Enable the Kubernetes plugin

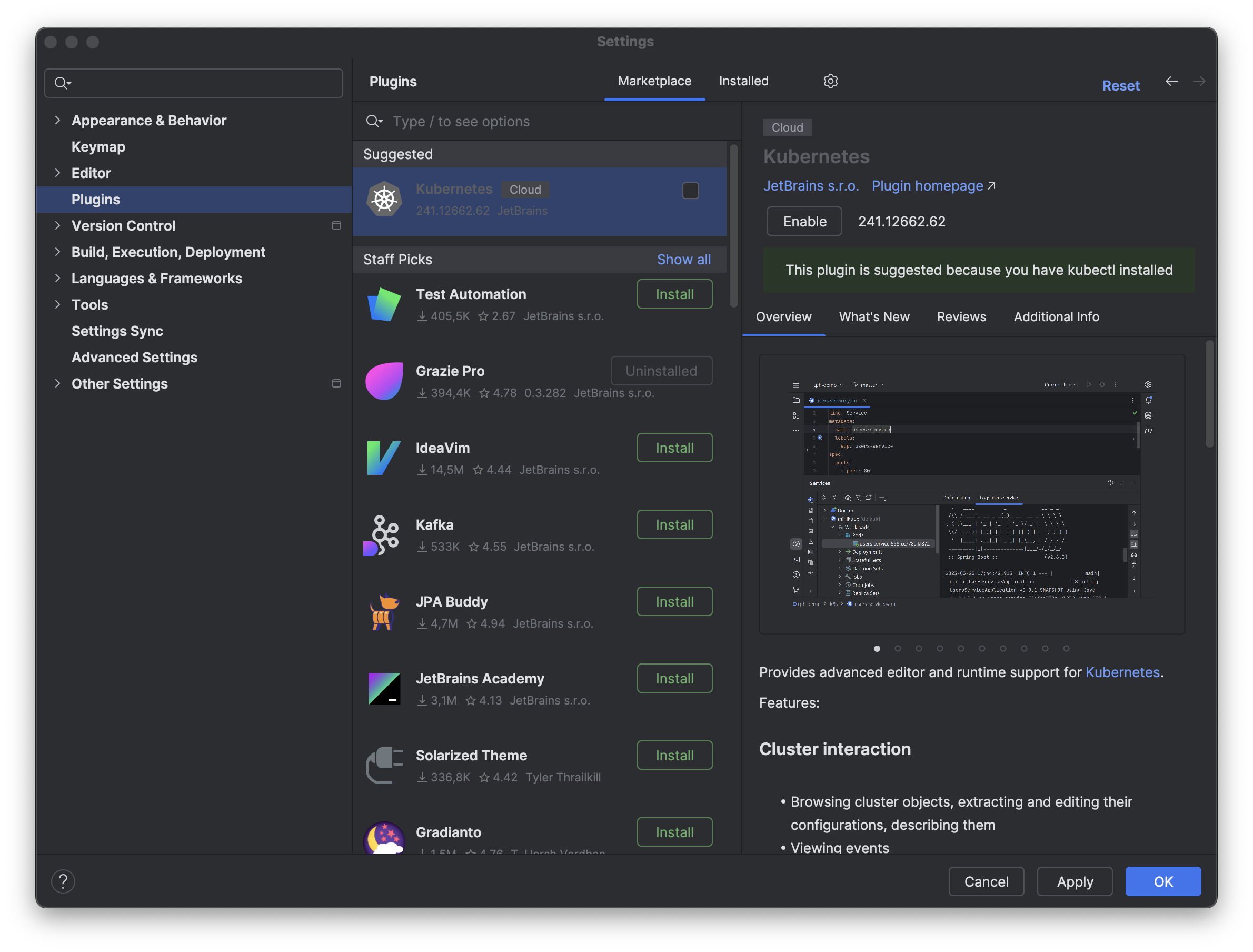pyautogui.click(x=804, y=222)
